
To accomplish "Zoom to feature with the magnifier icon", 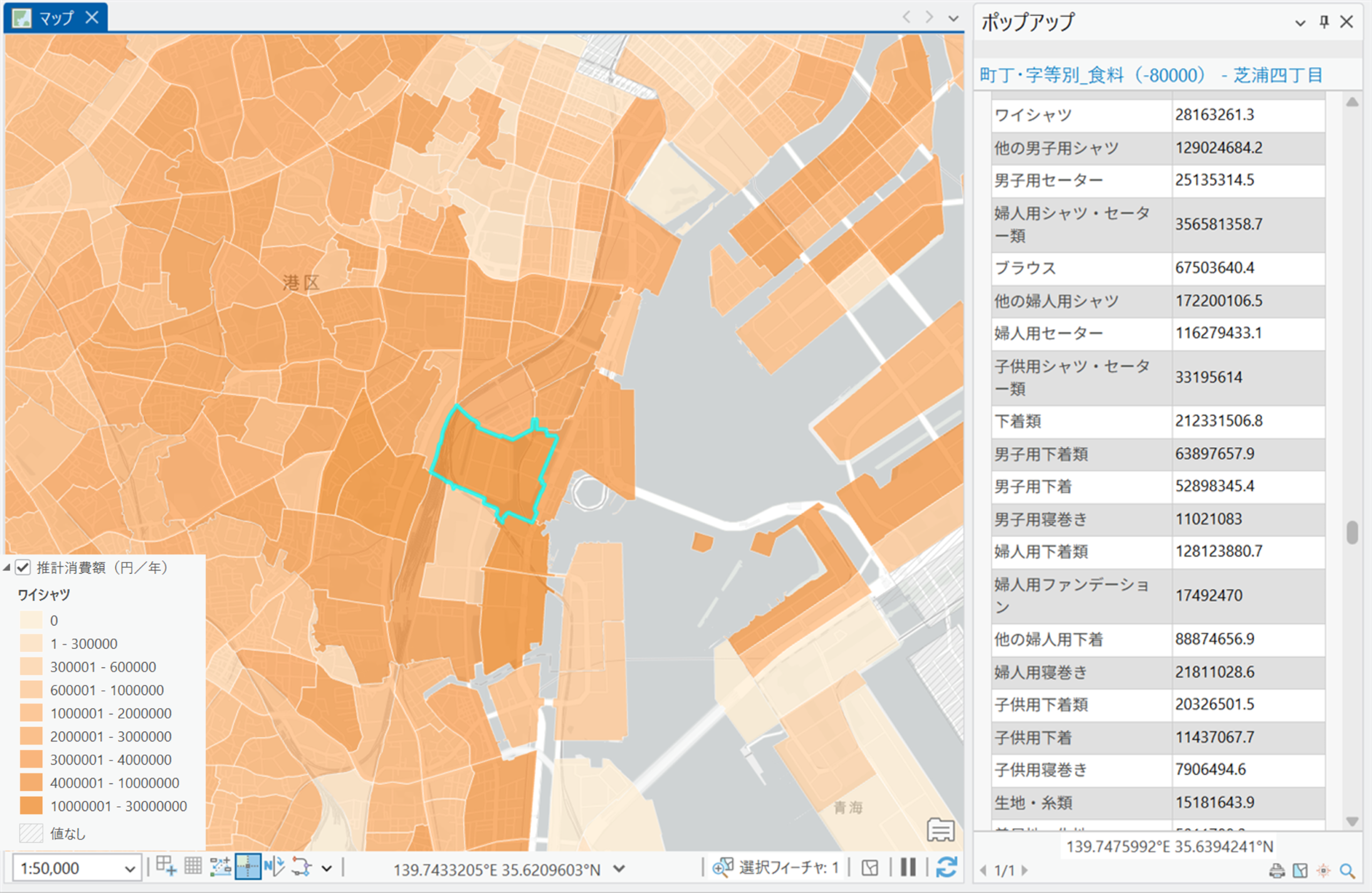I will pos(1347,871).
